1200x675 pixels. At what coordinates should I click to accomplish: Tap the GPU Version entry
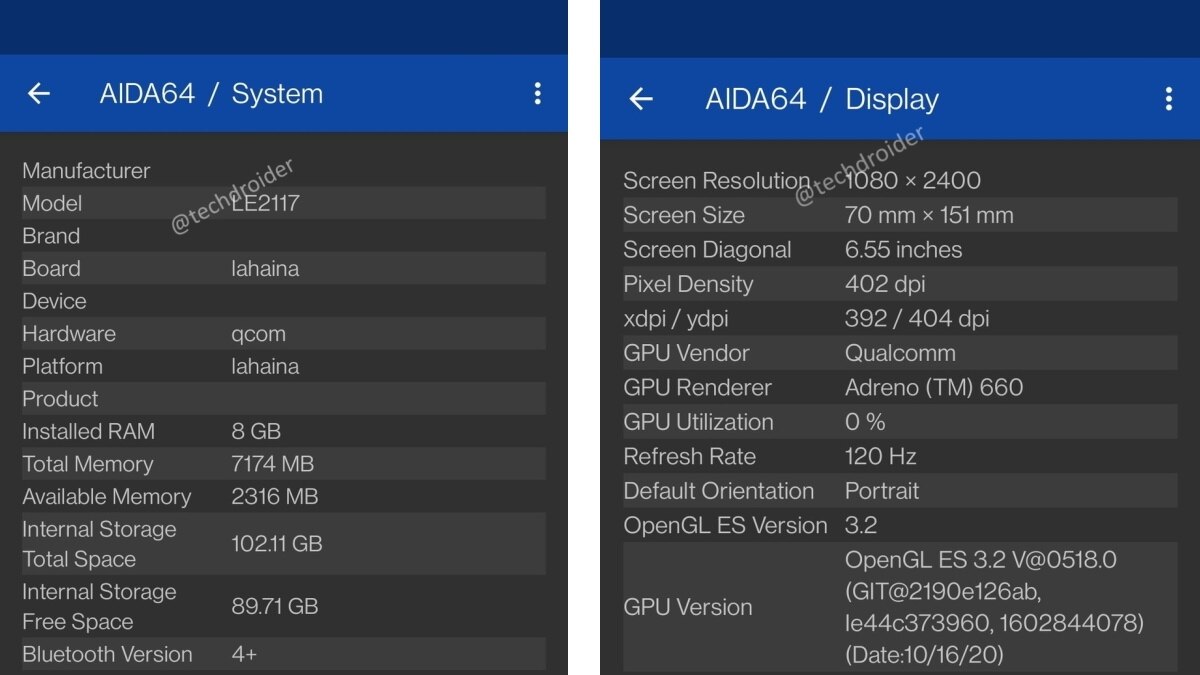click(x=899, y=607)
